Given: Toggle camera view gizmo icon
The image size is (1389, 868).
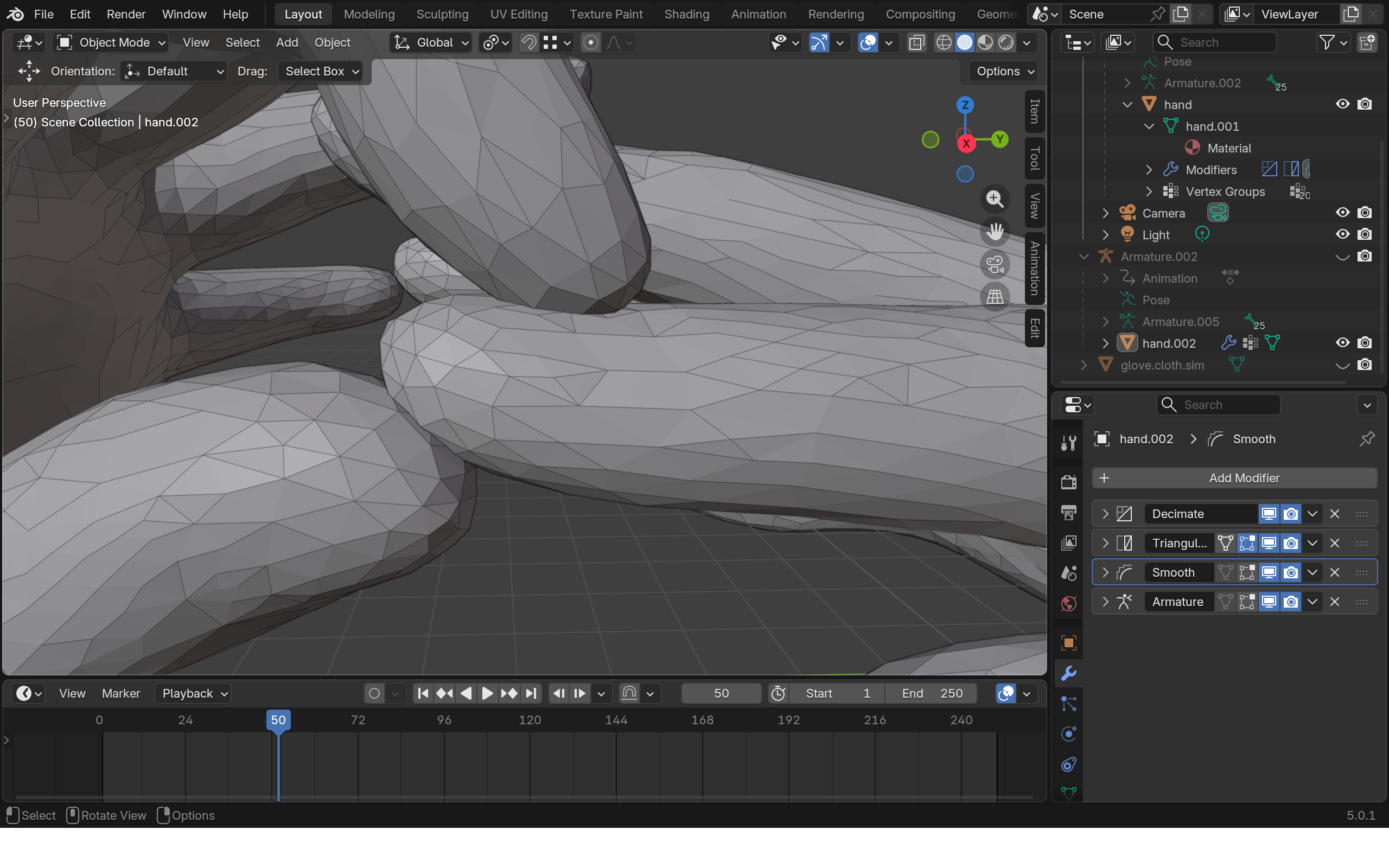Looking at the screenshot, I should [x=995, y=265].
